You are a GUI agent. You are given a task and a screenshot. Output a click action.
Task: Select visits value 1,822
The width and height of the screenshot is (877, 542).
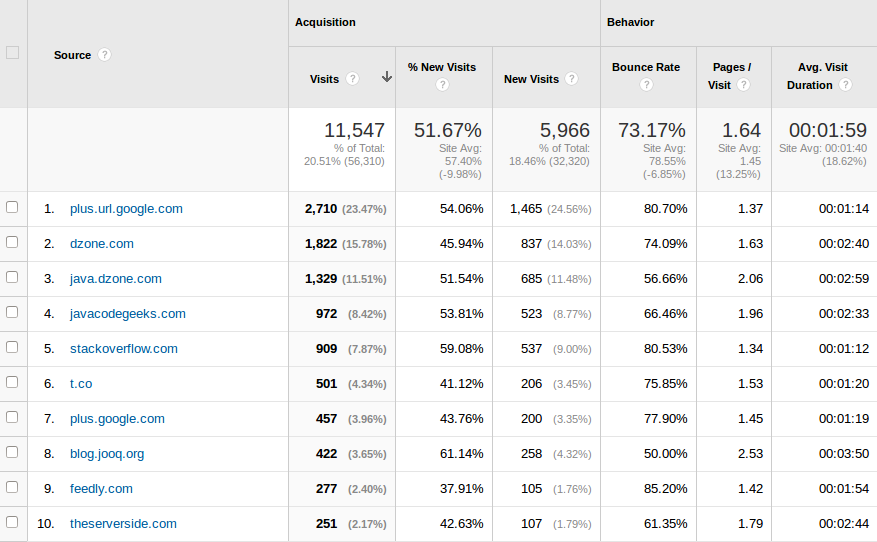321,244
